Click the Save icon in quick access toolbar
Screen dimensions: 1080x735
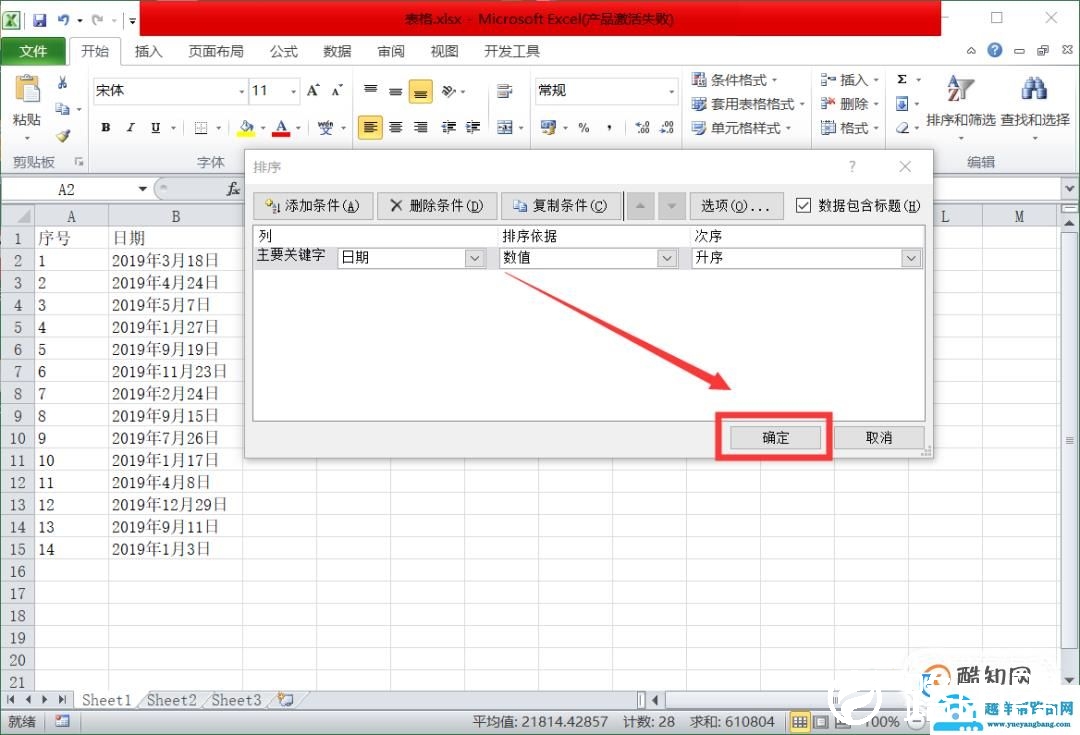[40, 20]
